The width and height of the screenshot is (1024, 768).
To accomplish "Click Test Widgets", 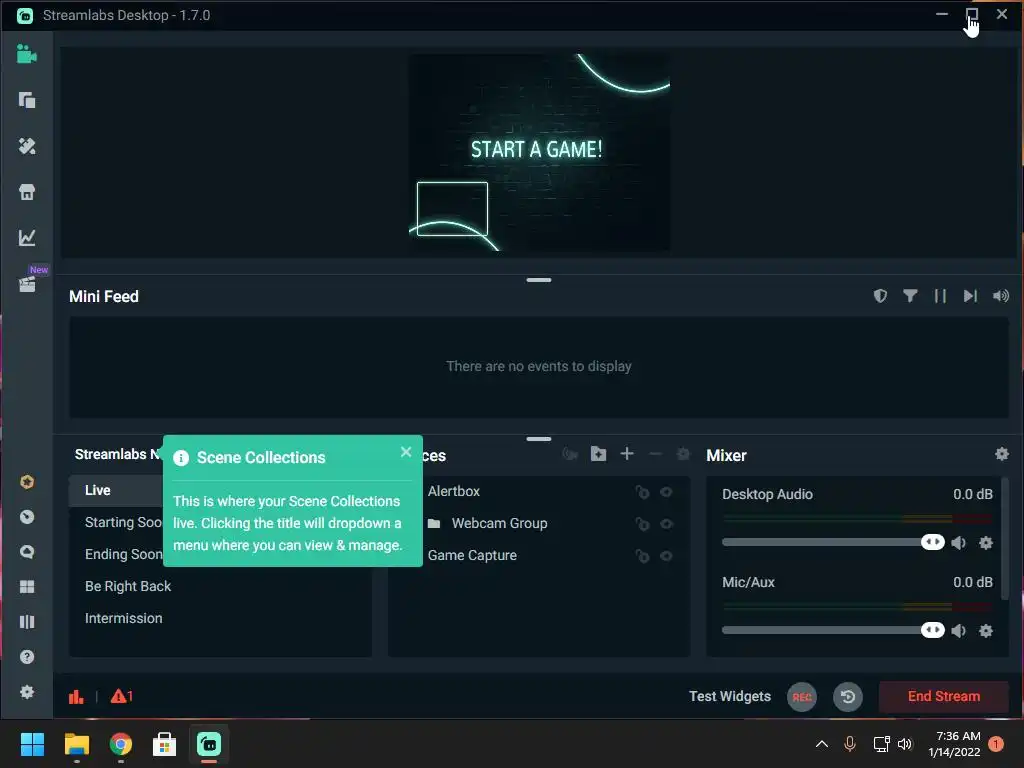I will point(729,697).
